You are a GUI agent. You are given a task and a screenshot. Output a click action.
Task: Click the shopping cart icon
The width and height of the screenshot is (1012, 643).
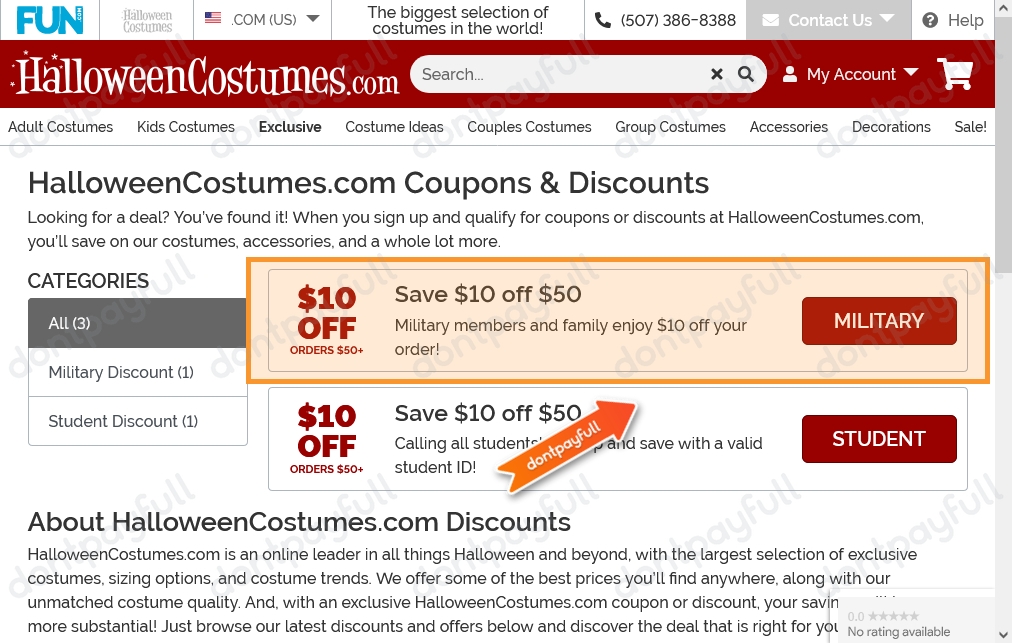click(x=955, y=73)
